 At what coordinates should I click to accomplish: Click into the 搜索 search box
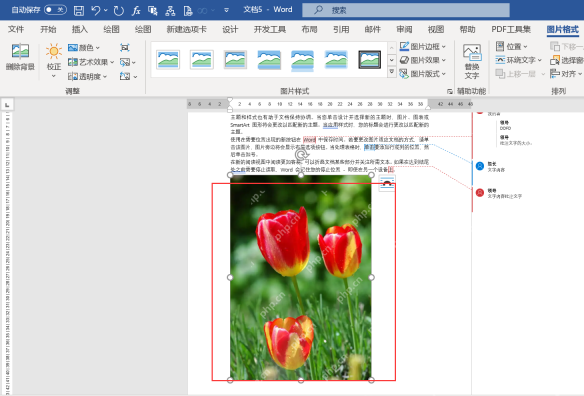pyautogui.click(x=406, y=10)
